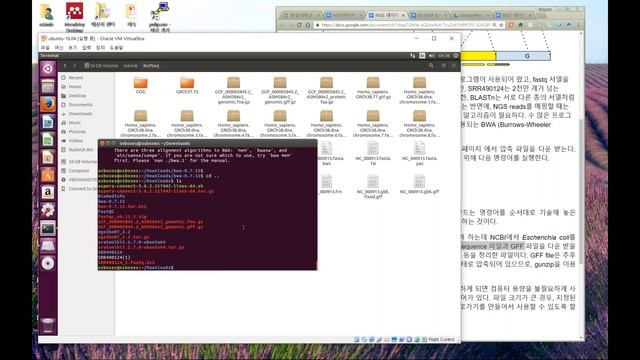Open the GRCh37.75 folder
This screenshot has height=360, width=640.
click(187, 85)
